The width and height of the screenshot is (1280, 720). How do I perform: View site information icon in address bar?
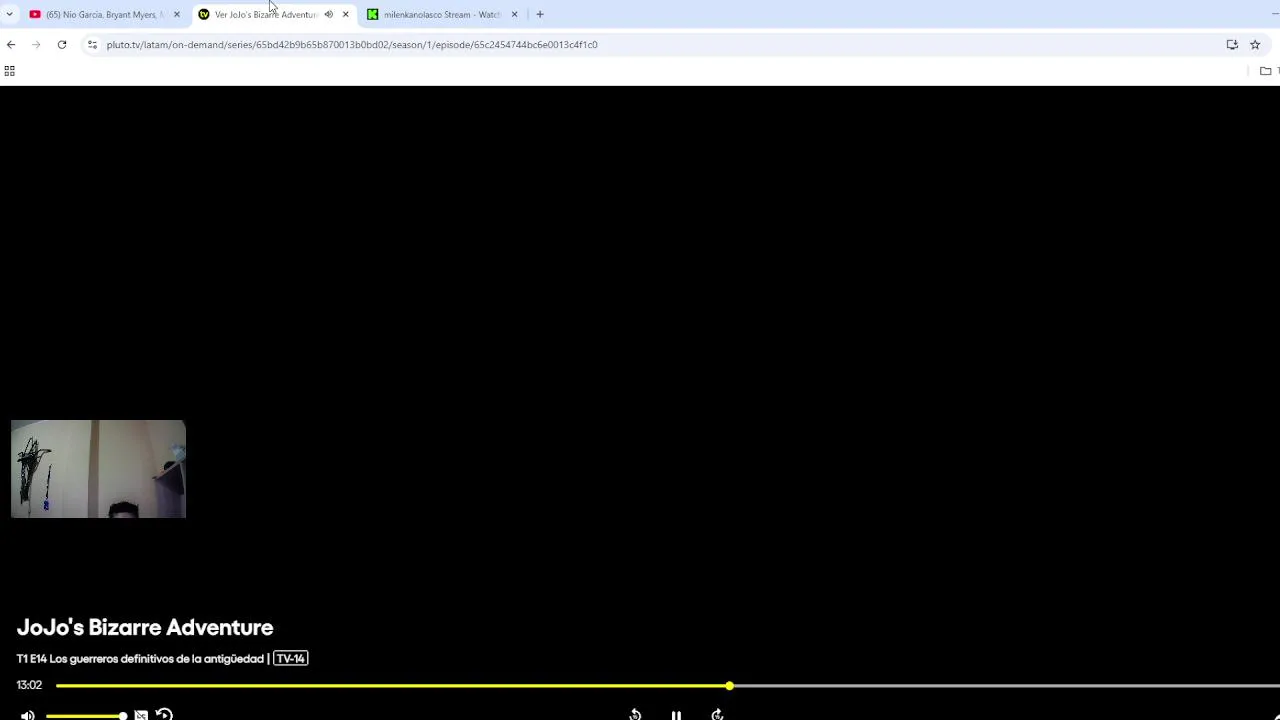pyautogui.click(x=92, y=44)
